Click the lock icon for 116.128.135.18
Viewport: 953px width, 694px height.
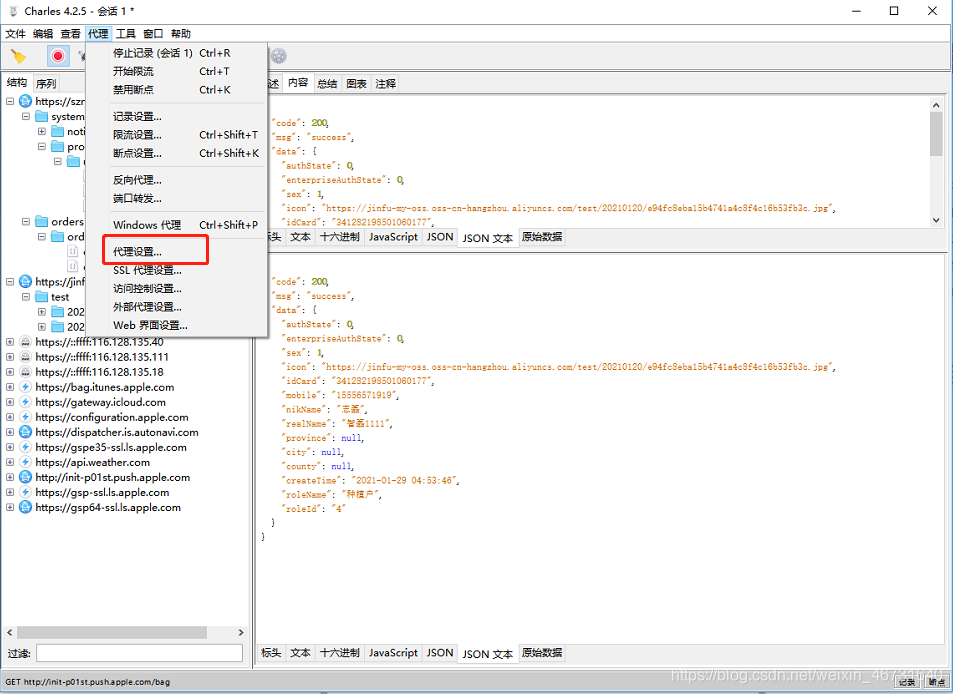[x=26, y=372]
